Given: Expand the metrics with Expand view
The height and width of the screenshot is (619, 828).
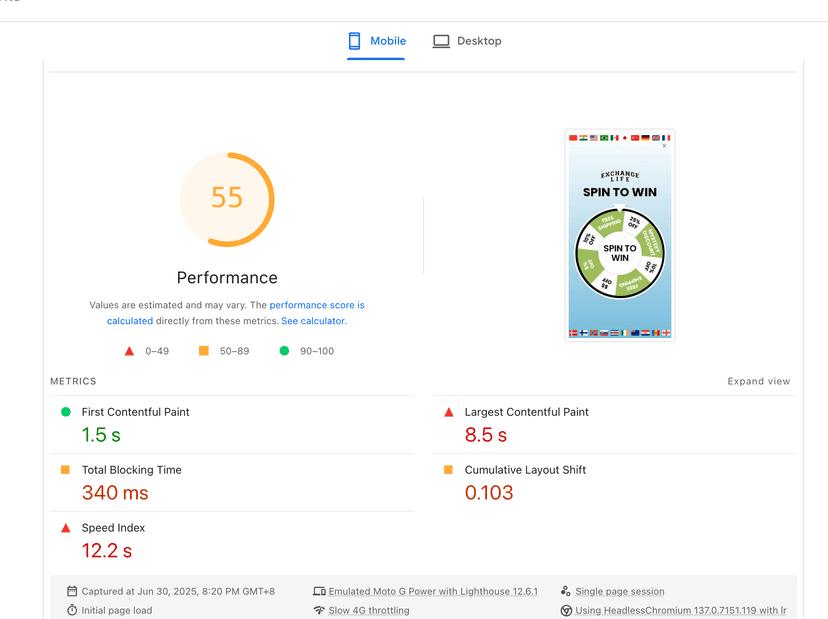Looking at the screenshot, I should tap(758, 381).
